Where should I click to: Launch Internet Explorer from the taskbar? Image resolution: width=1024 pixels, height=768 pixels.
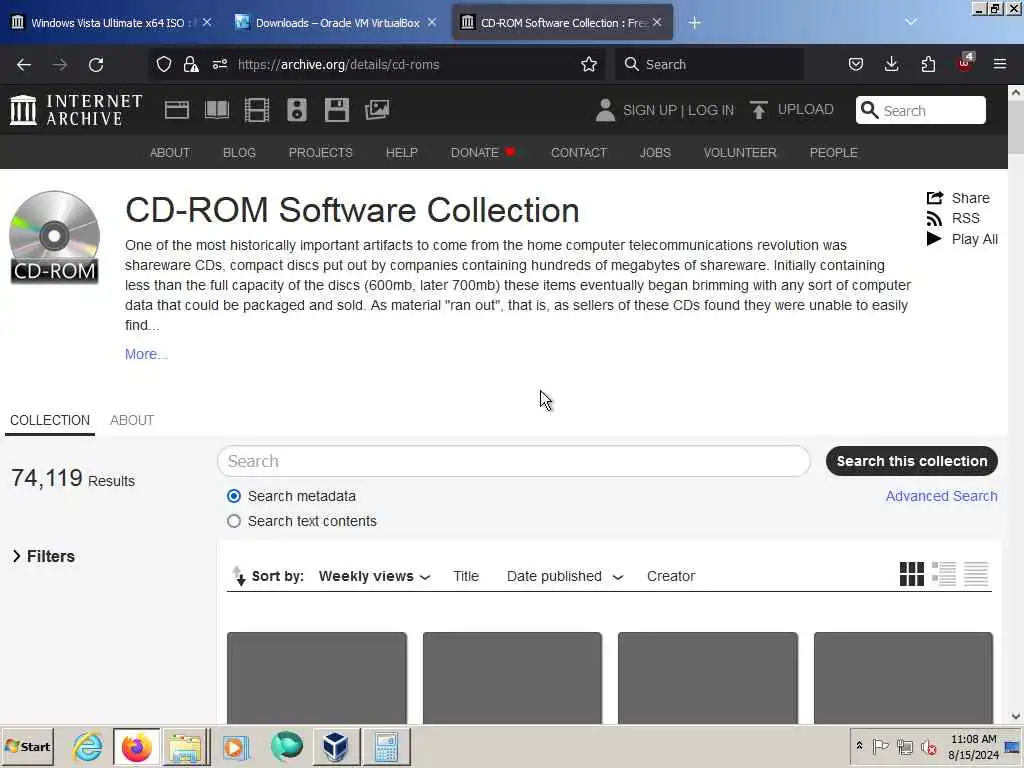87,746
